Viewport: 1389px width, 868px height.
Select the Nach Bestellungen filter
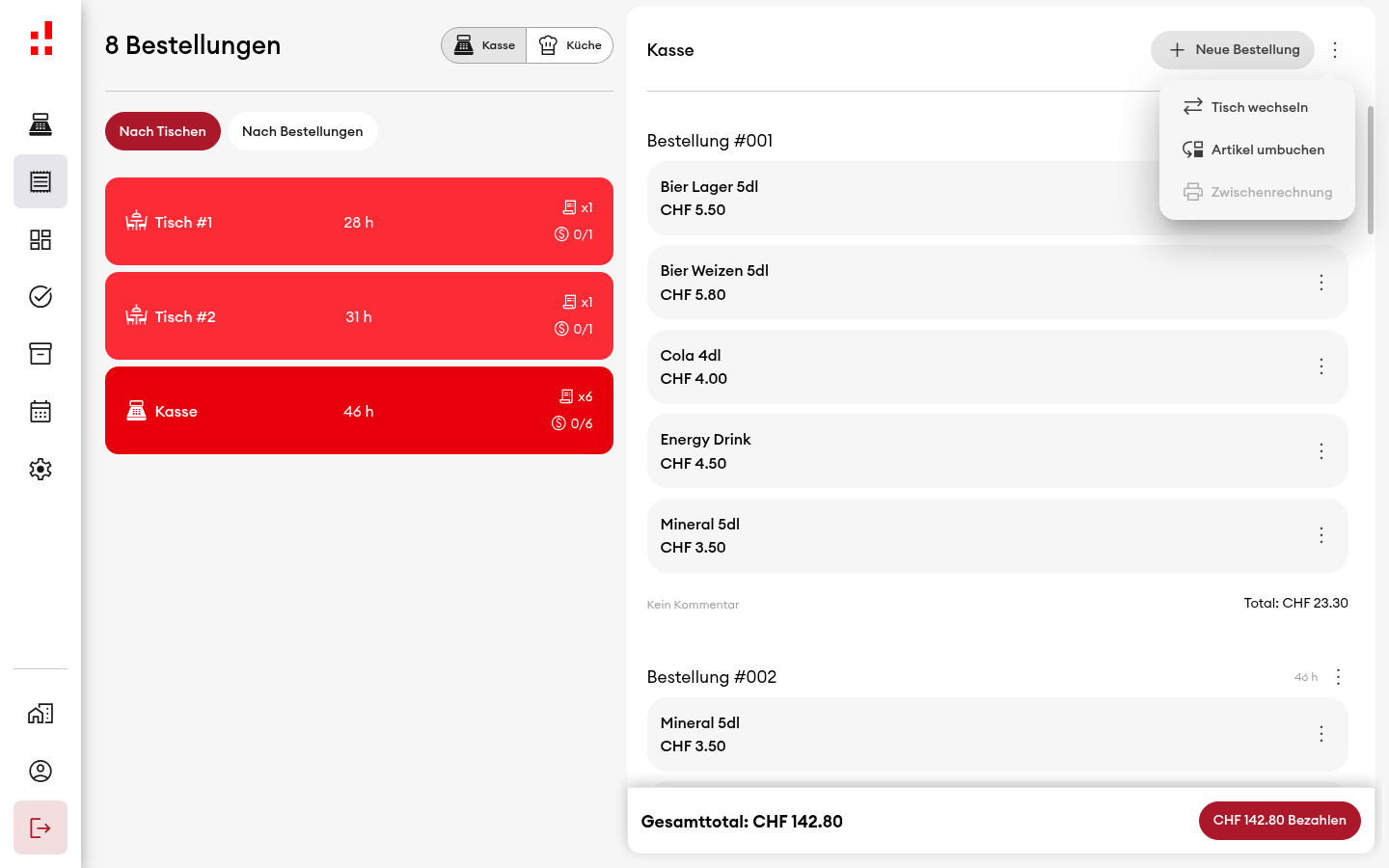click(303, 131)
